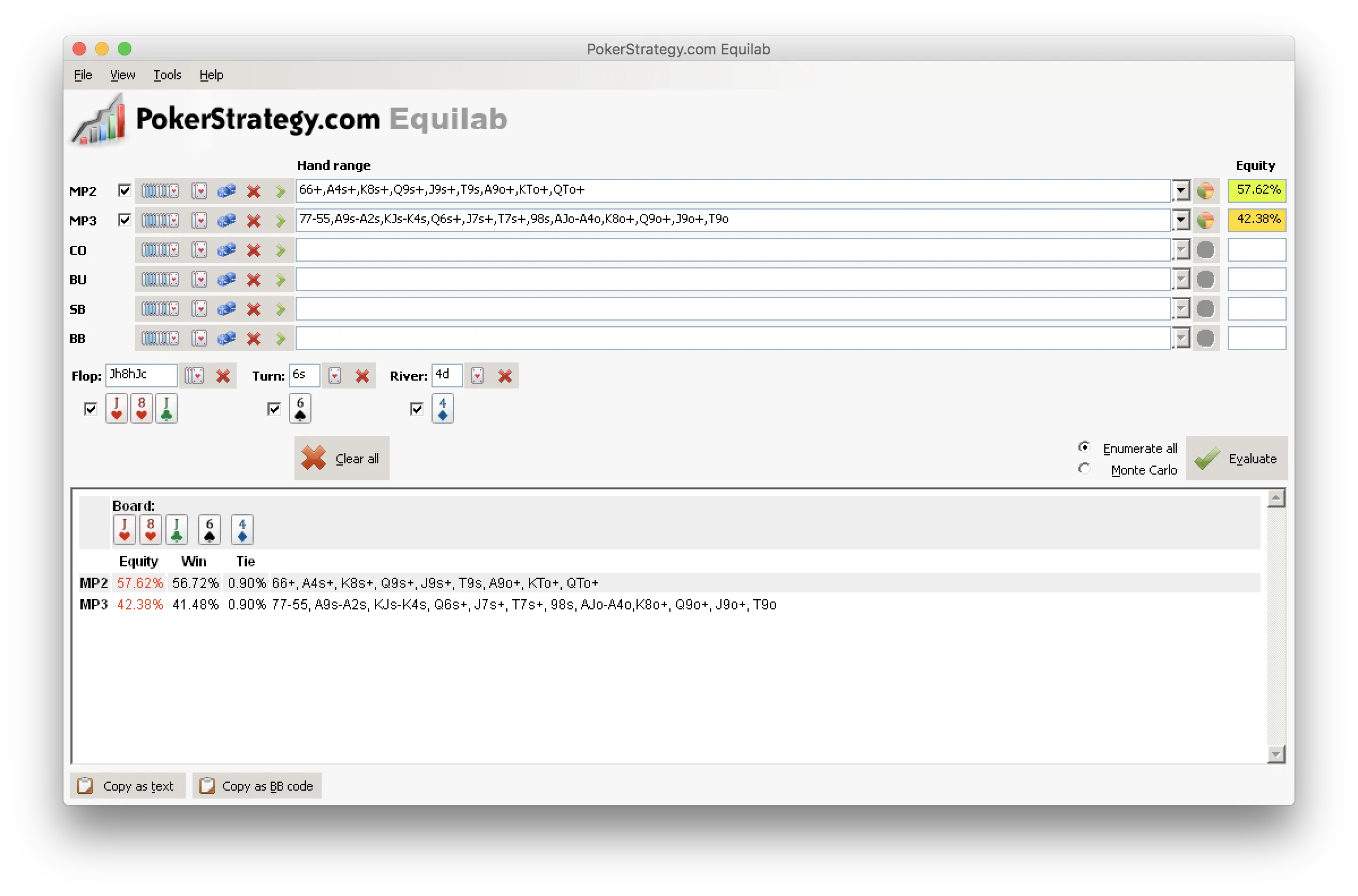
Task: Open the hand range selection grid for MP2
Action: pyautogui.click(x=160, y=190)
